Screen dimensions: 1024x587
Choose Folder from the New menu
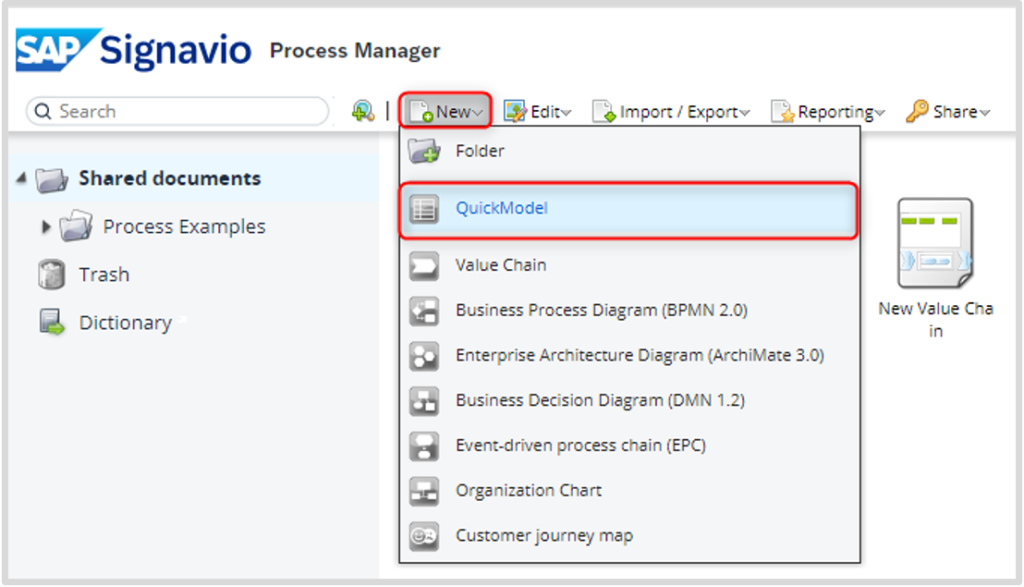coord(630,151)
